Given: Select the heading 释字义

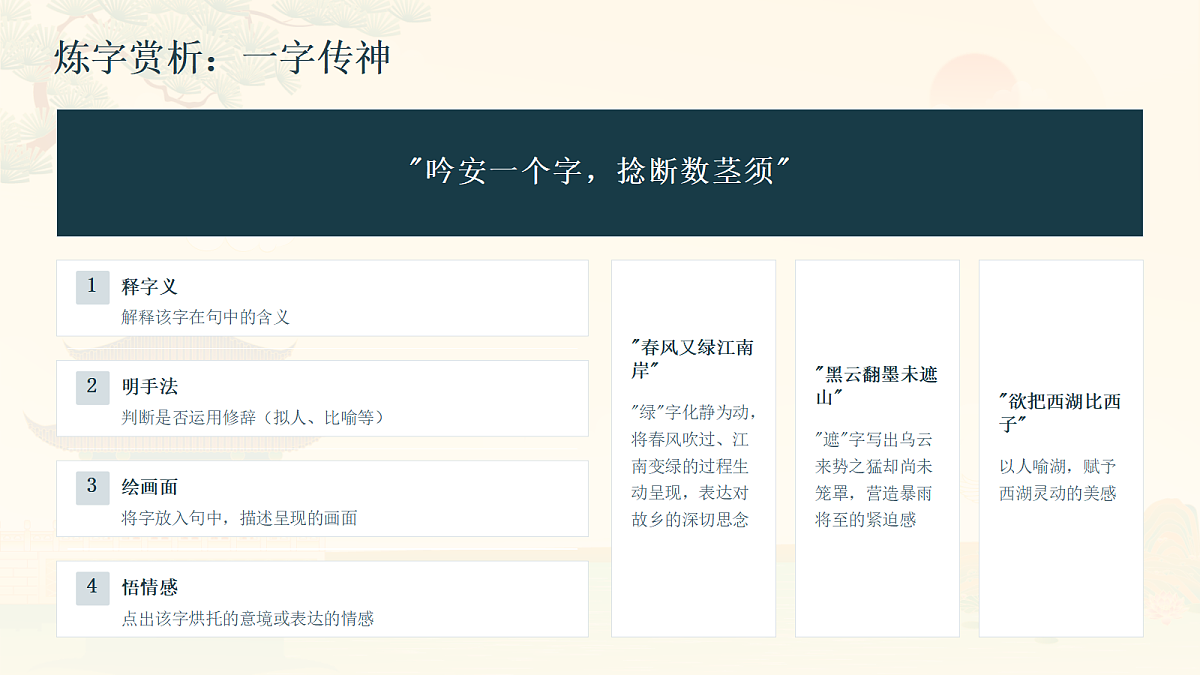Looking at the screenshot, I should click(150, 287).
